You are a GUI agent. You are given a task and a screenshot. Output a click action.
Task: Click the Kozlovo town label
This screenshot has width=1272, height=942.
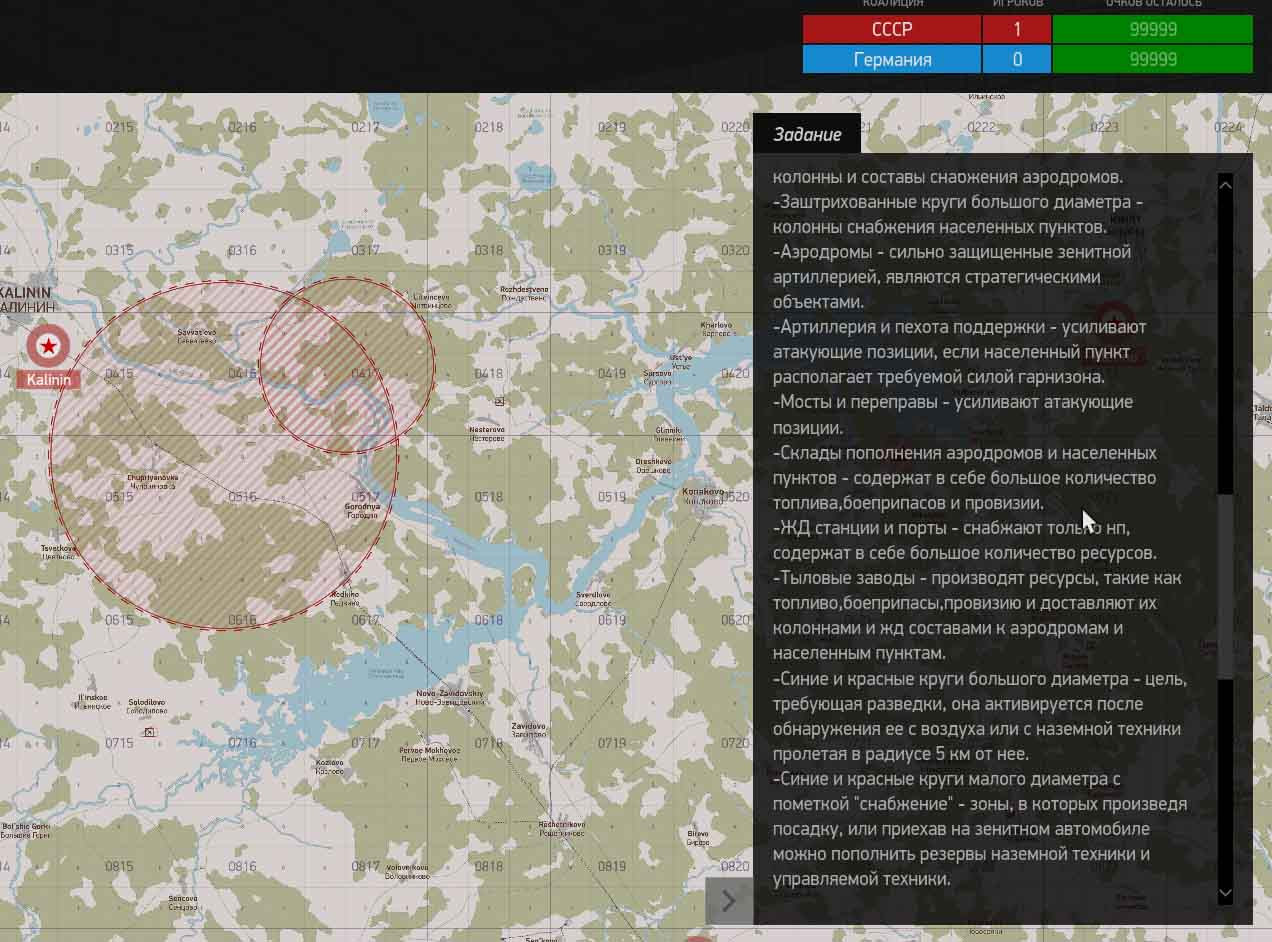pos(330,766)
